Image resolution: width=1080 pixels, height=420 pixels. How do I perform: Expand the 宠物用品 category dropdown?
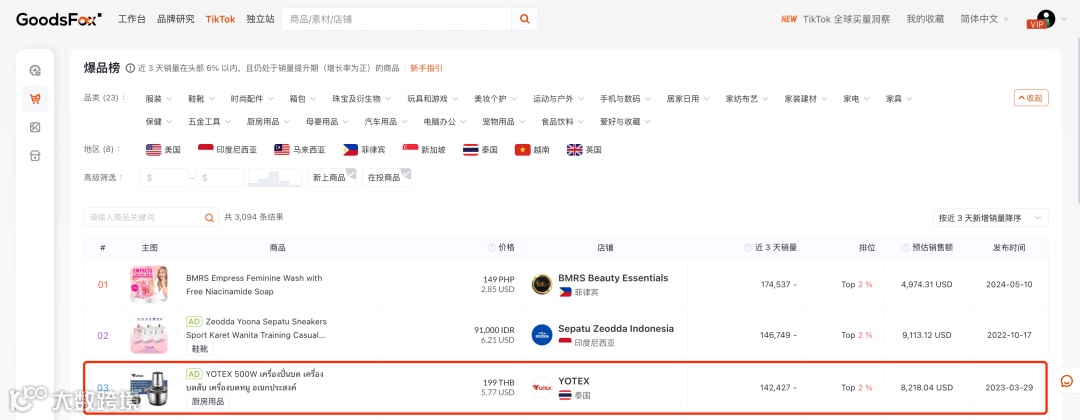pyautogui.click(x=504, y=122)
